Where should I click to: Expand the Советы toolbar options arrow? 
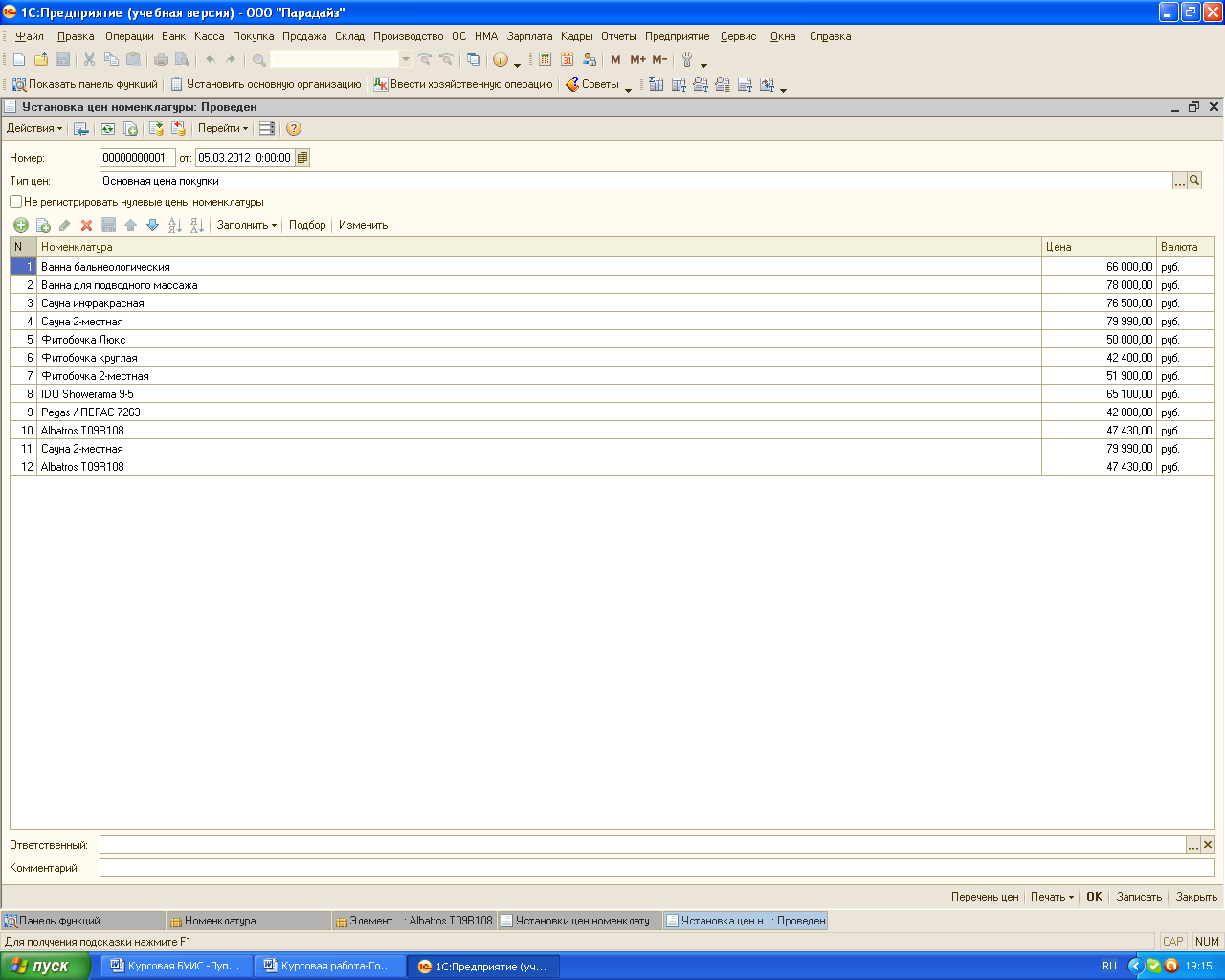pos(628,88)
